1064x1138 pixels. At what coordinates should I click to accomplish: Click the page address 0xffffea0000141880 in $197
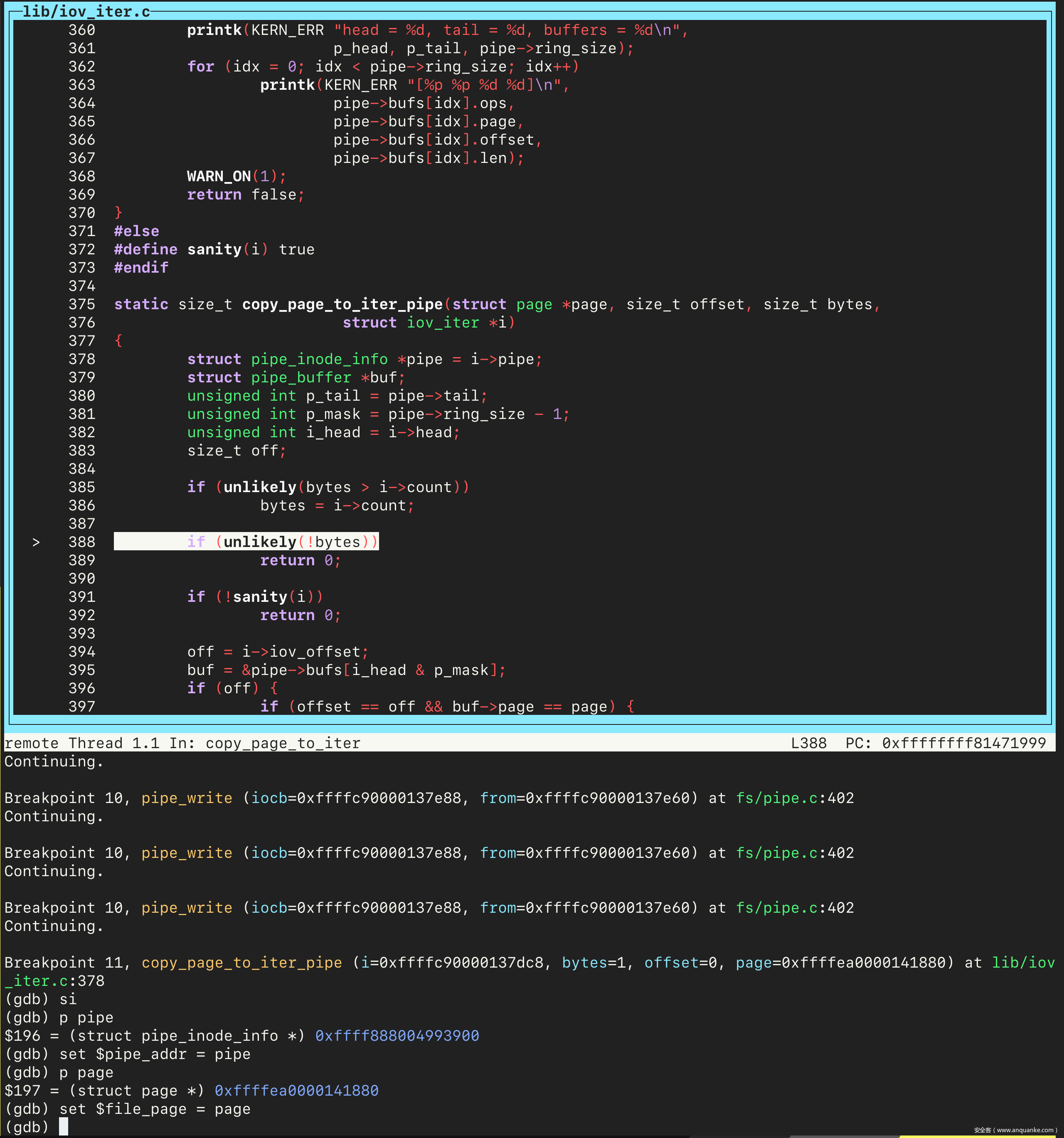pyautogui.click(x=296, y=1091)
